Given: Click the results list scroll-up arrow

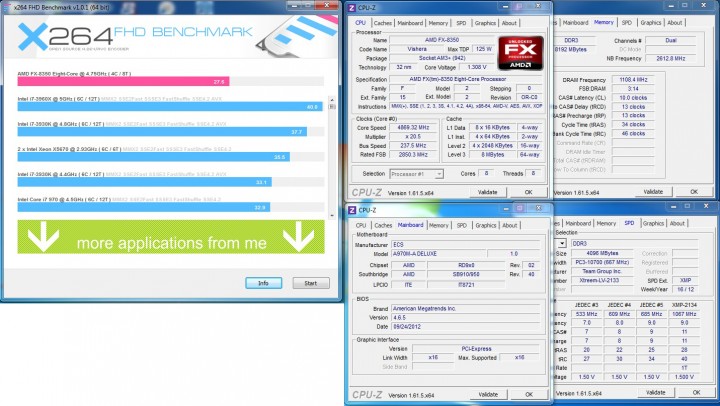Looking at the screenshot, I should coord(332,99).
